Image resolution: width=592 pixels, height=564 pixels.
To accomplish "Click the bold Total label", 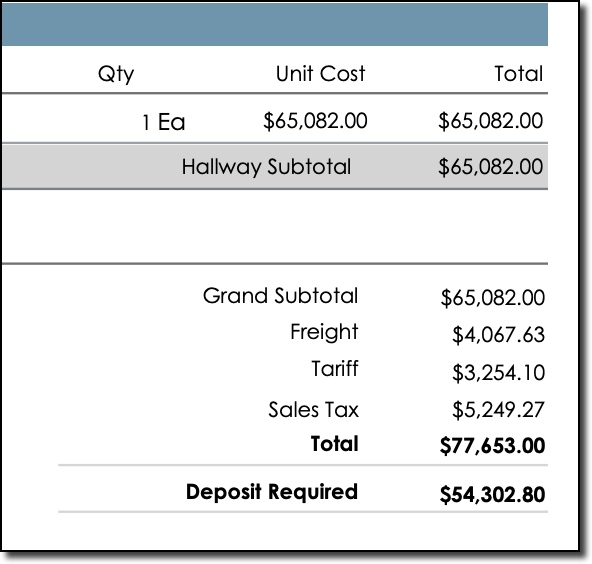I will (x=335, y=444).
